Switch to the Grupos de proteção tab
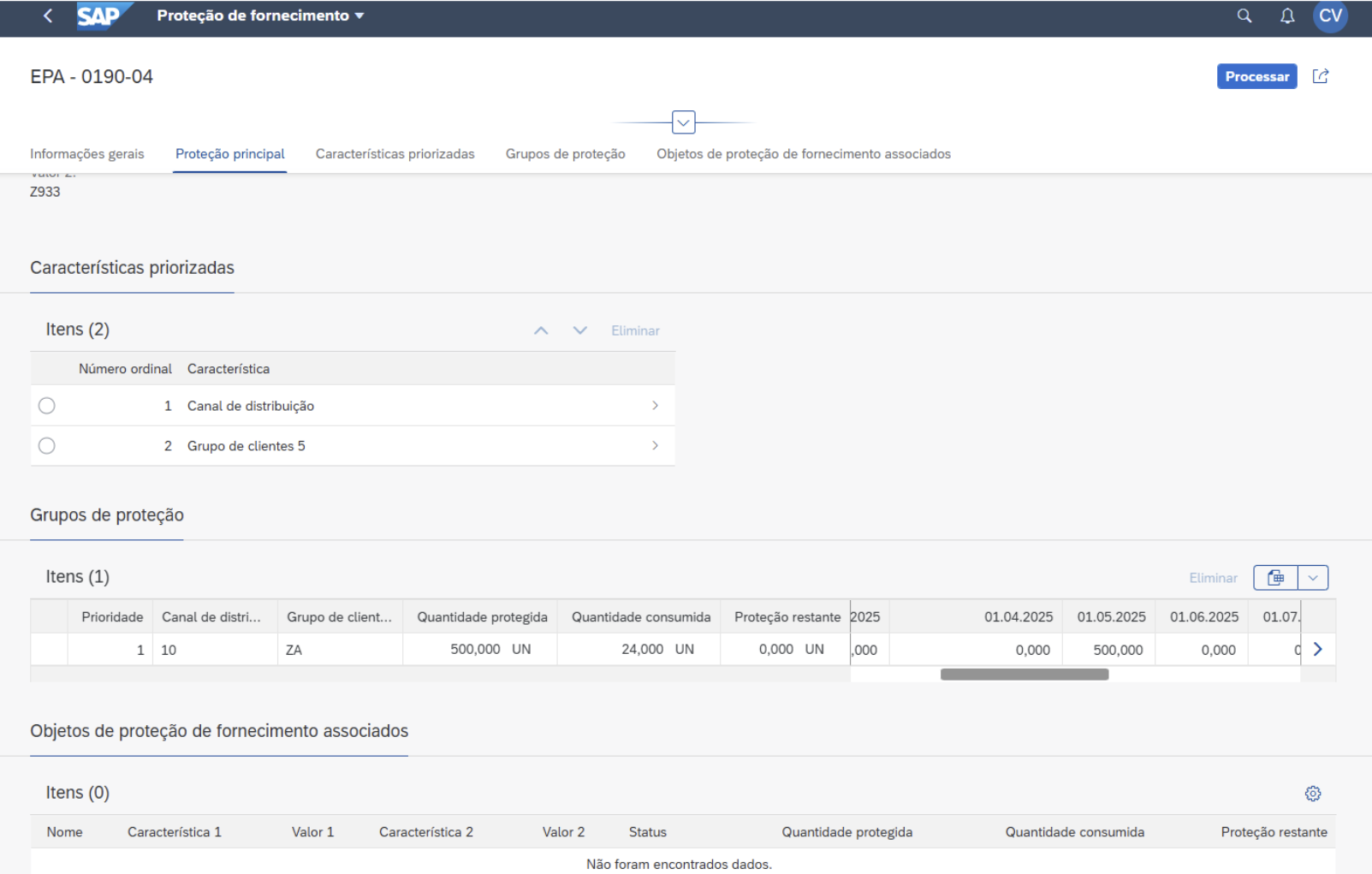 pyautogui.click(x=566, y=154)
